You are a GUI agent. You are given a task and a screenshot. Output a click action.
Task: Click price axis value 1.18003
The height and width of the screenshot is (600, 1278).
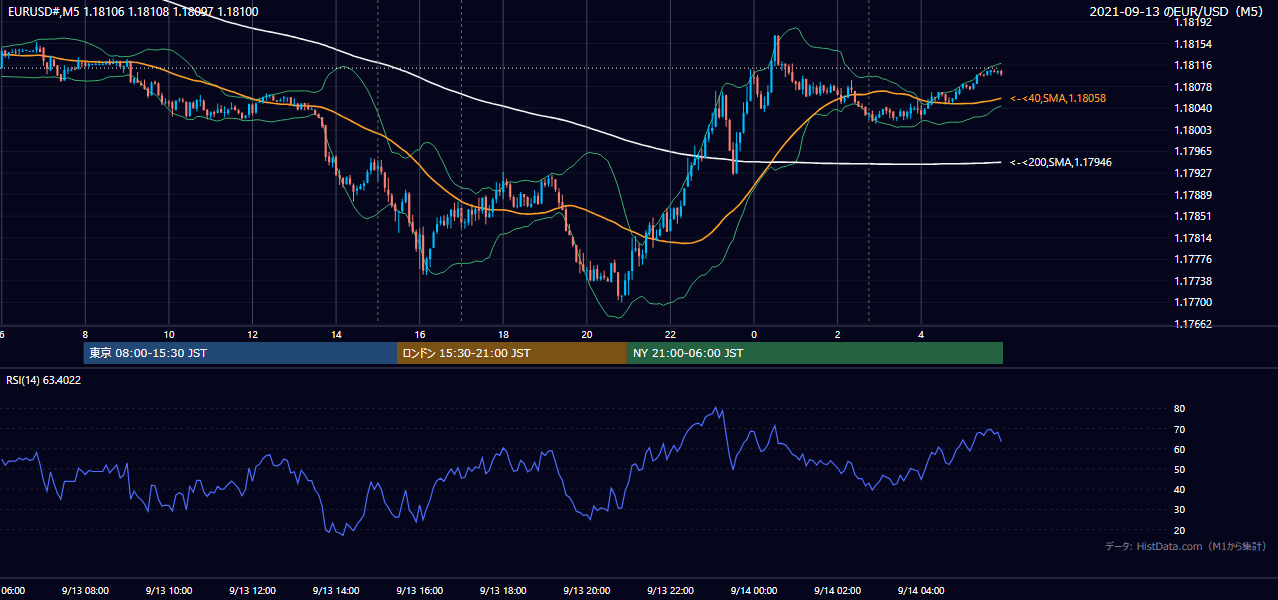click(1194, 130)
